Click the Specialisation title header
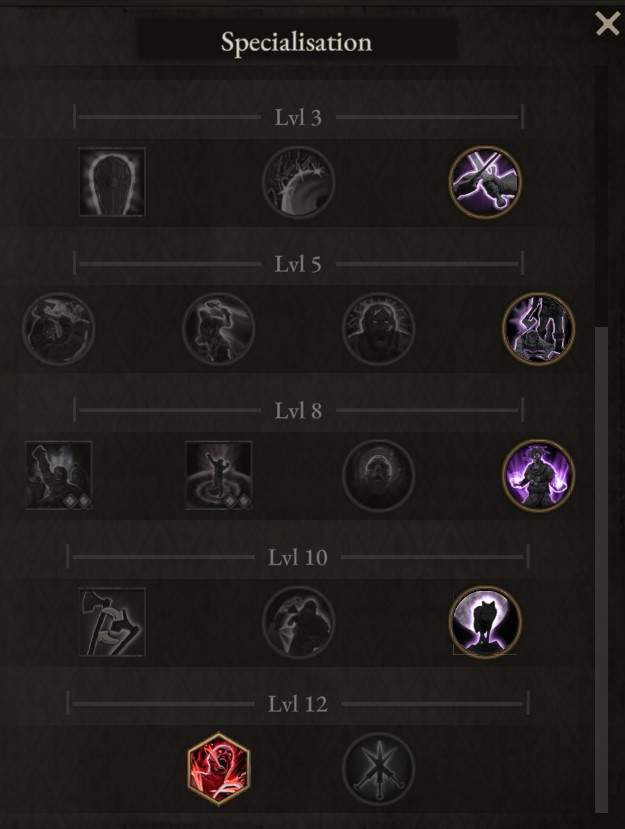625x829 pixels. click(297, 42)
